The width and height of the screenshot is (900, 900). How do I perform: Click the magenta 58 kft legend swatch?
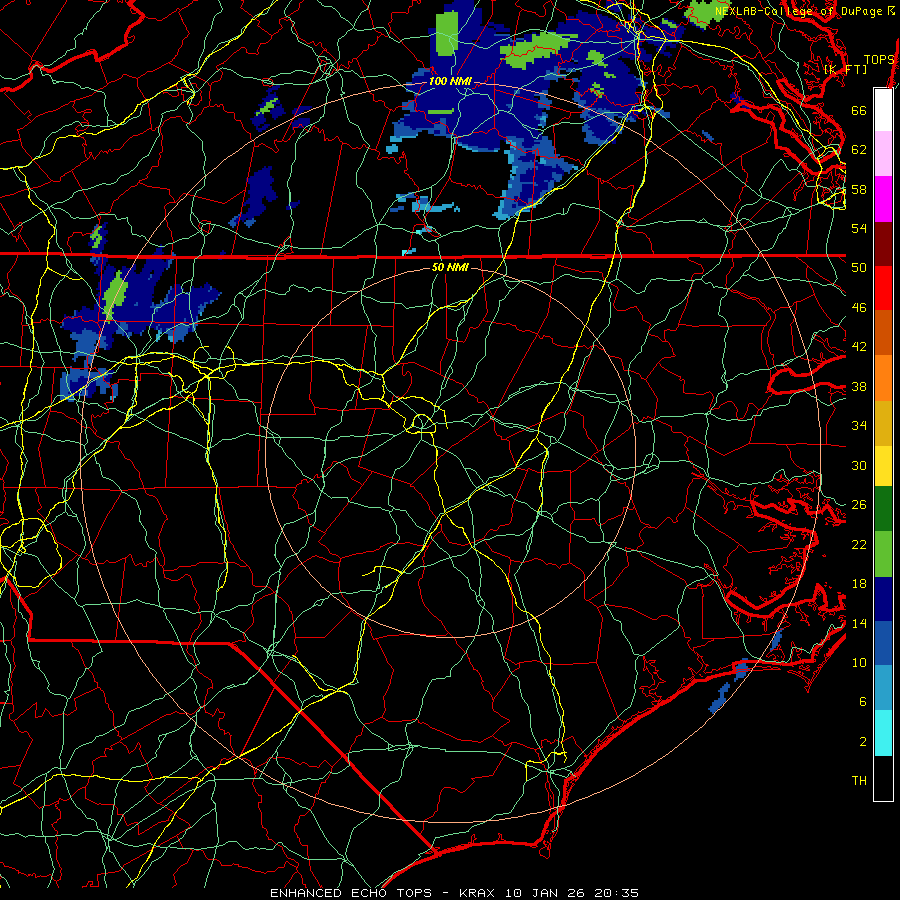click(883, 199)
